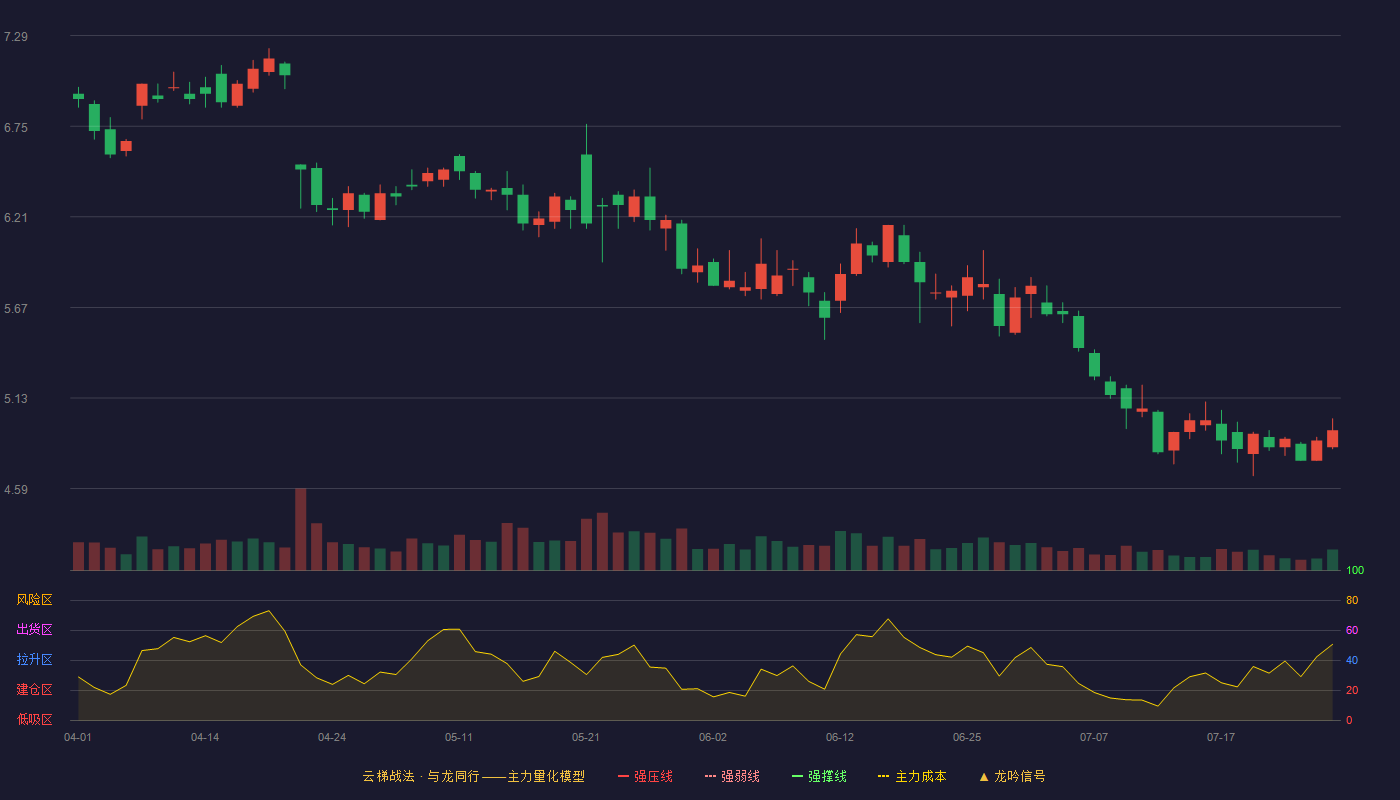This screenshot has width=1400, height=800.
Task: Click the 05-21 date label
Action: pos(586,737)
